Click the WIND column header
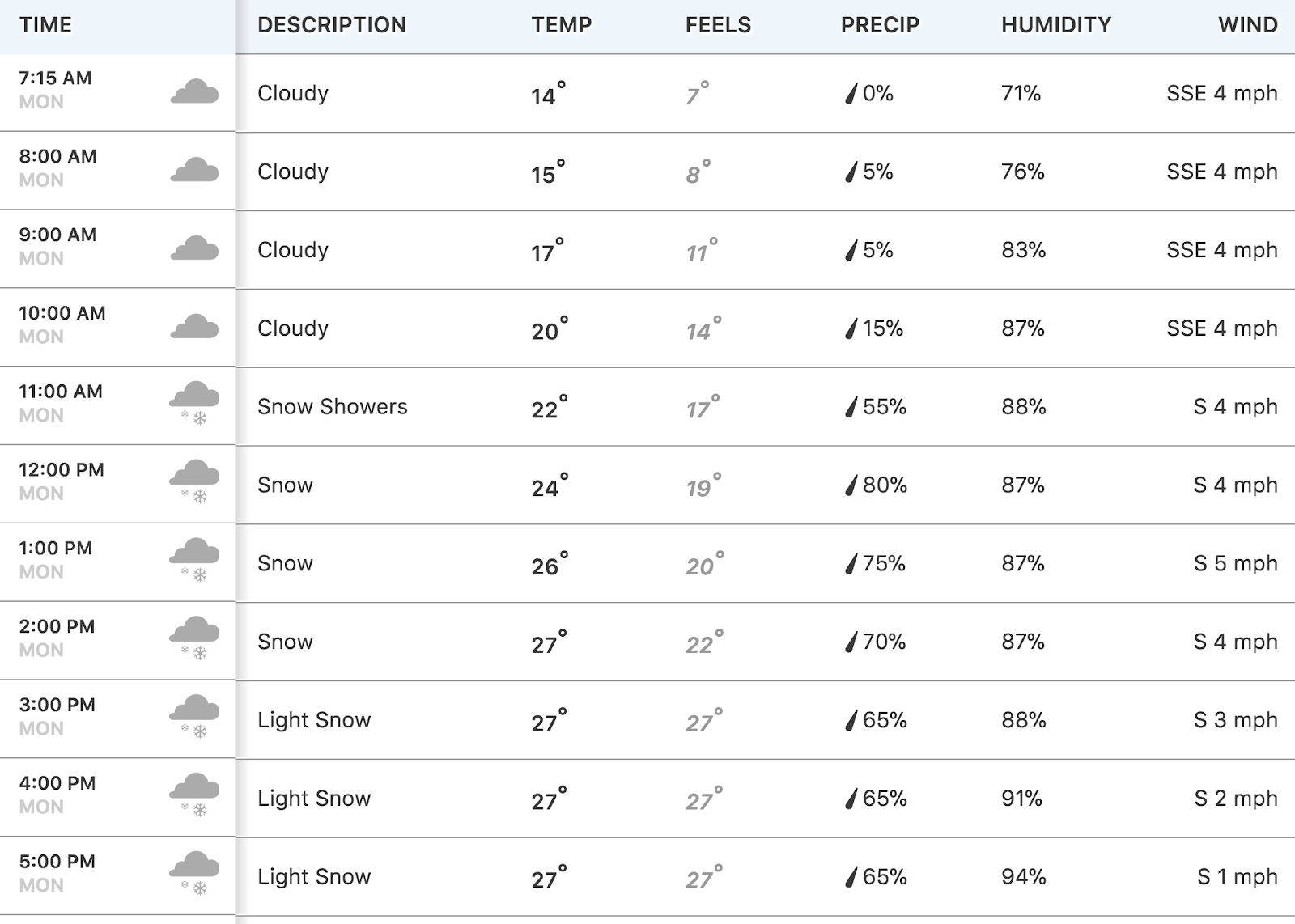The image size is (1295, 924). [x=1248, y=25]
